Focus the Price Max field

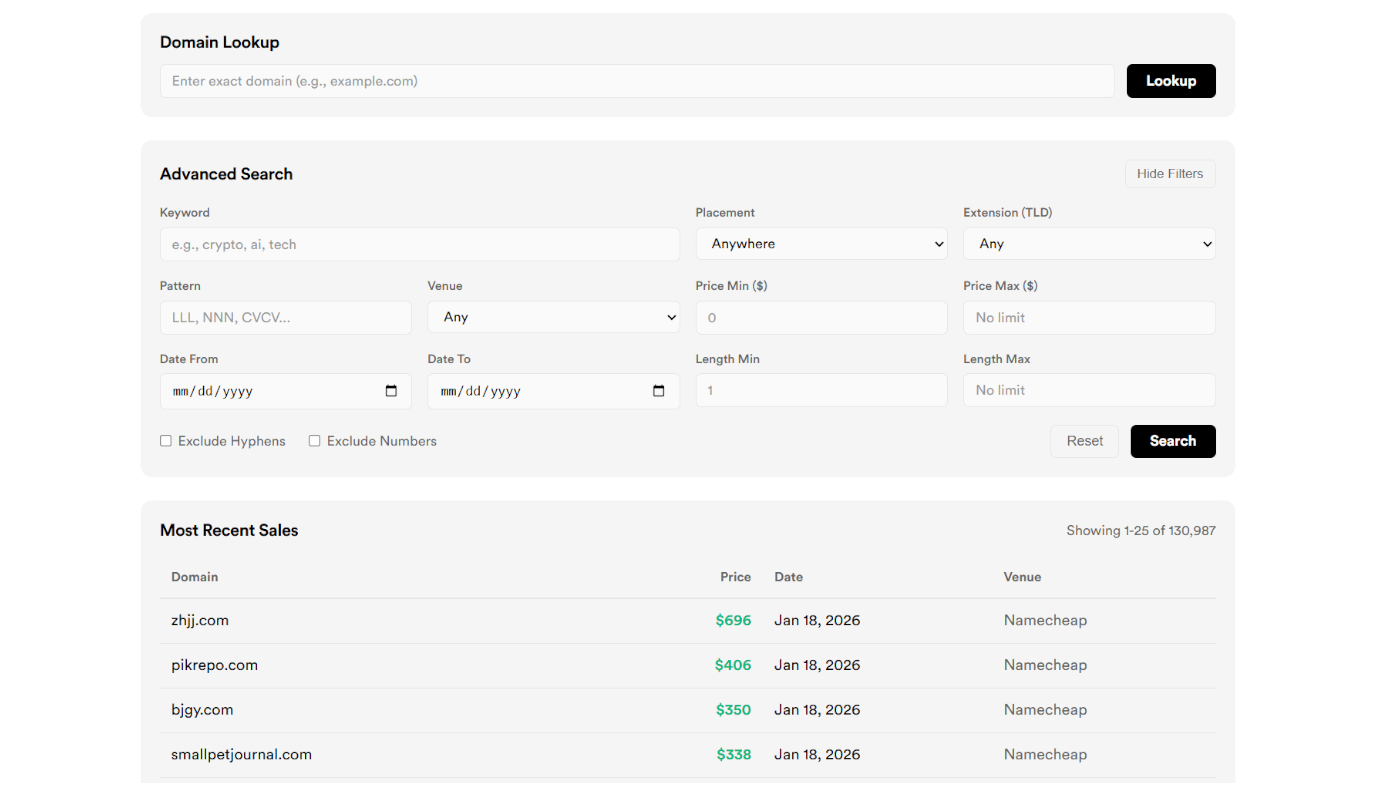[x=1088, y=318]
